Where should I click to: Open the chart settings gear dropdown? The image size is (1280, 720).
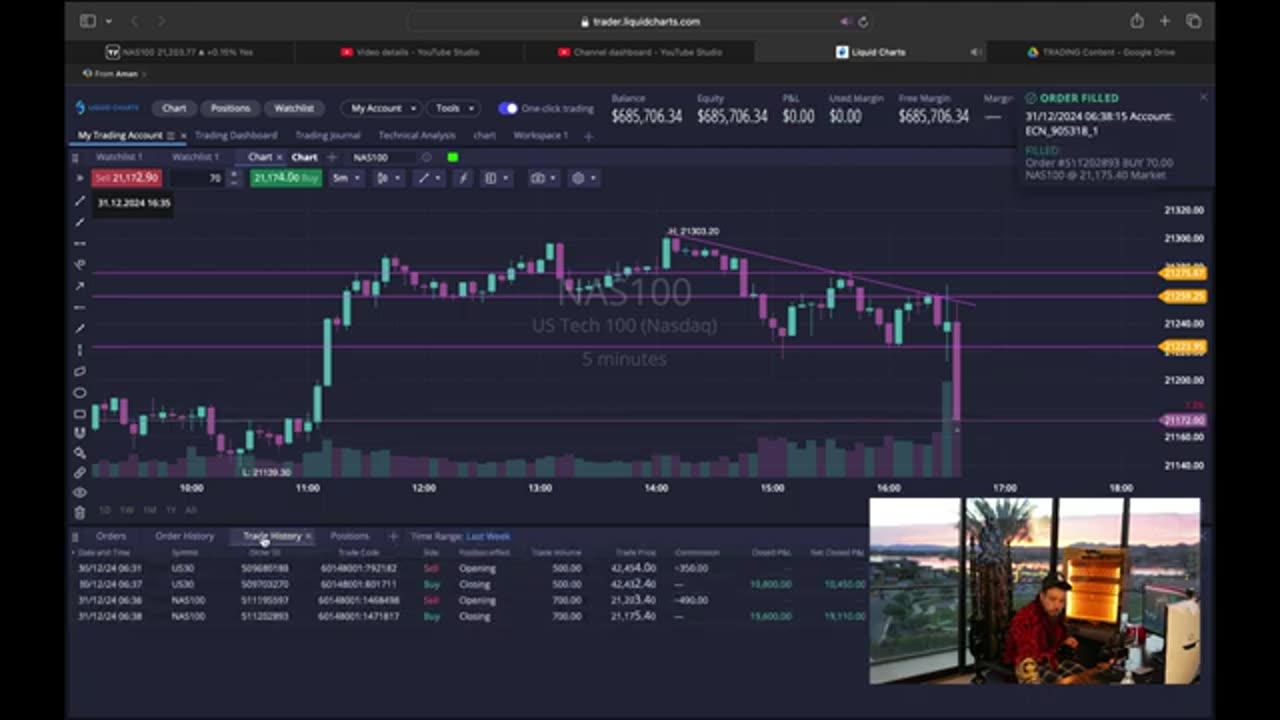584,178
